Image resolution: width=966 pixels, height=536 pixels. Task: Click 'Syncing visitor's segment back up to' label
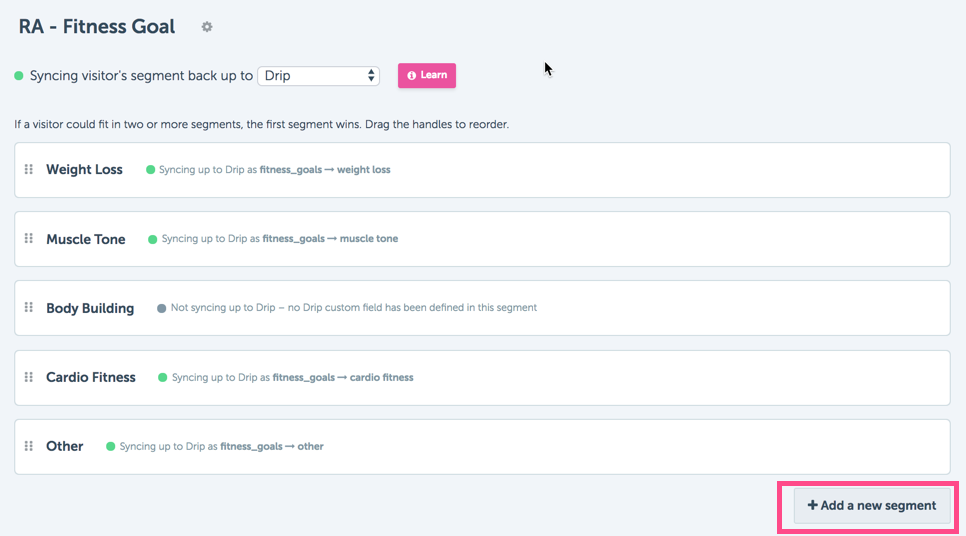click(x=141, y=76)
